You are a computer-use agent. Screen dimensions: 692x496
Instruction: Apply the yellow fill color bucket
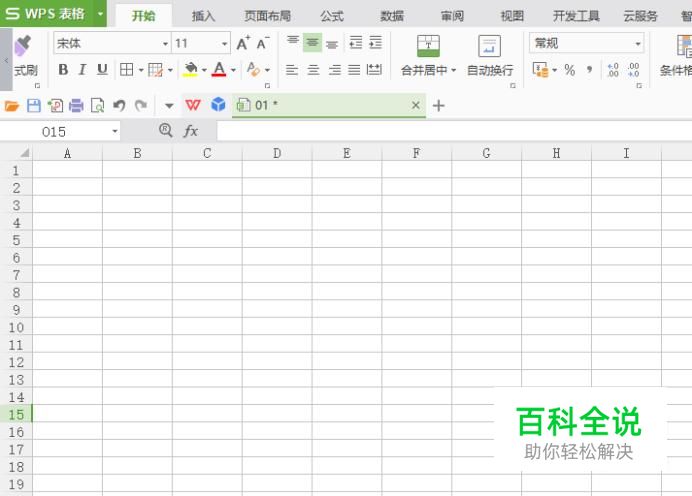pyautogui.click(x=190, y=69)
